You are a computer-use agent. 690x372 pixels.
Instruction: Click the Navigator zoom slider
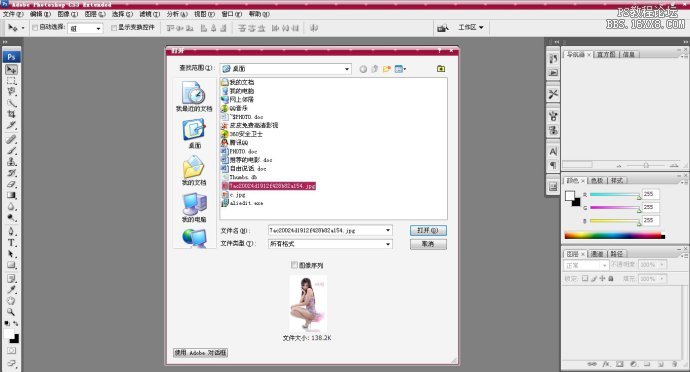646,166
